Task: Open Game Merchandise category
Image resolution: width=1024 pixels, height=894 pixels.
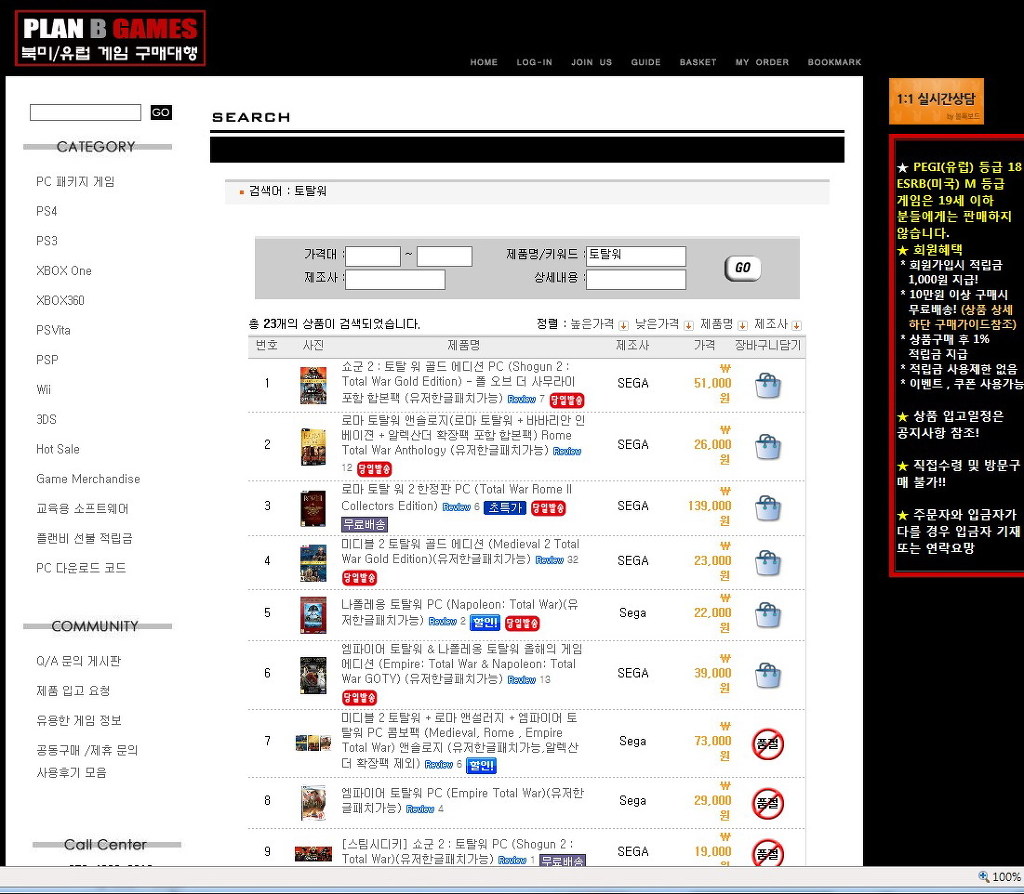Action: (88, 479)
